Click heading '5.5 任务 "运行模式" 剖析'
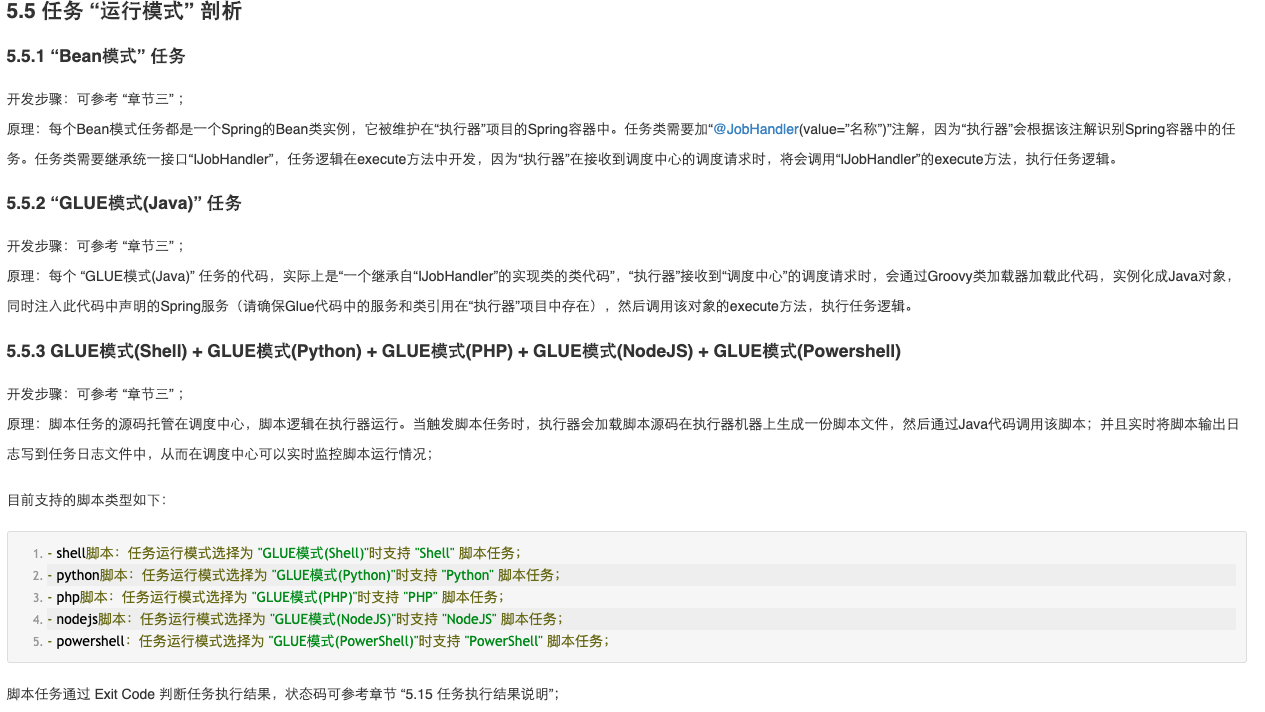1265x712 pixels. point(124,12)
